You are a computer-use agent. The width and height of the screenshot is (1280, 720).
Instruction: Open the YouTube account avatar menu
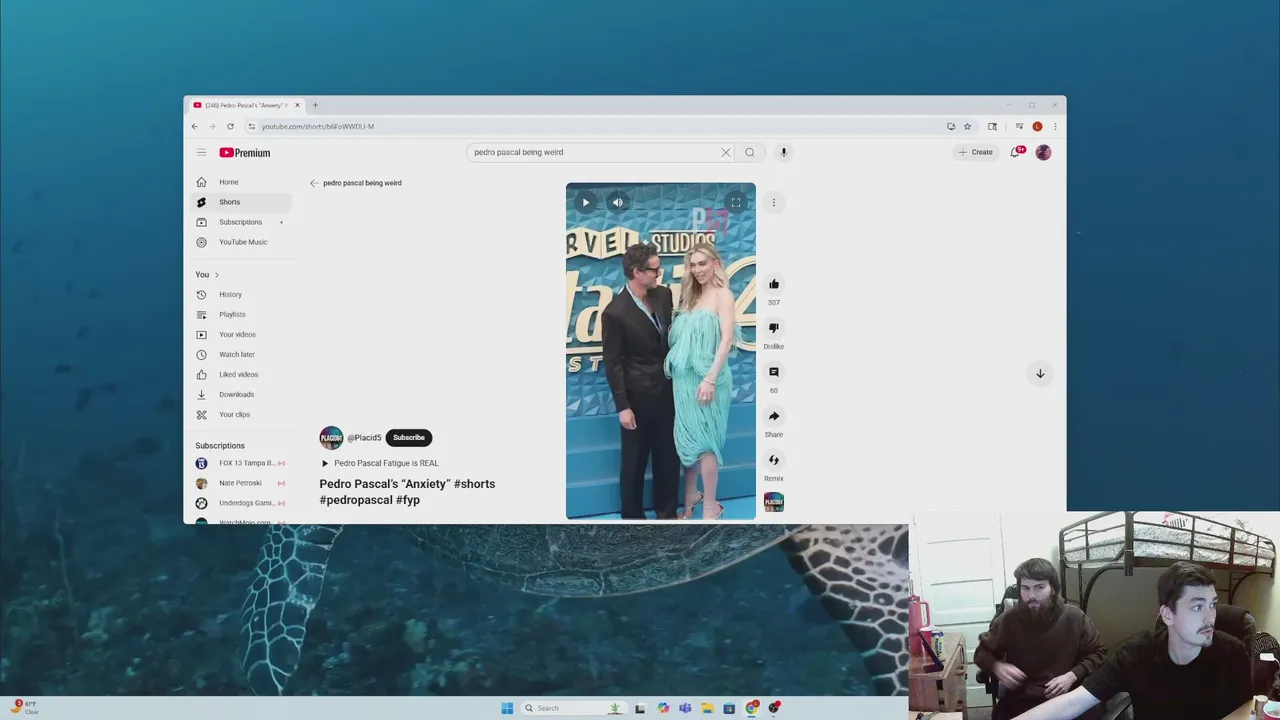pyautogui.click(x=1043, y=152)
